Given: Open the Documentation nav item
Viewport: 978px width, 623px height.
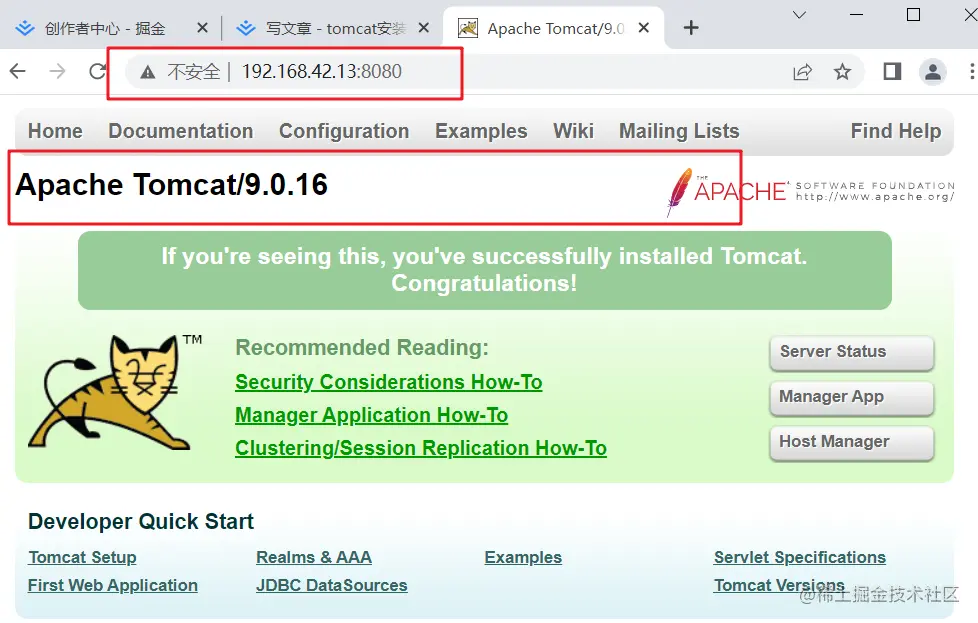Looking at the screenshot, I should tap(181, 131).
